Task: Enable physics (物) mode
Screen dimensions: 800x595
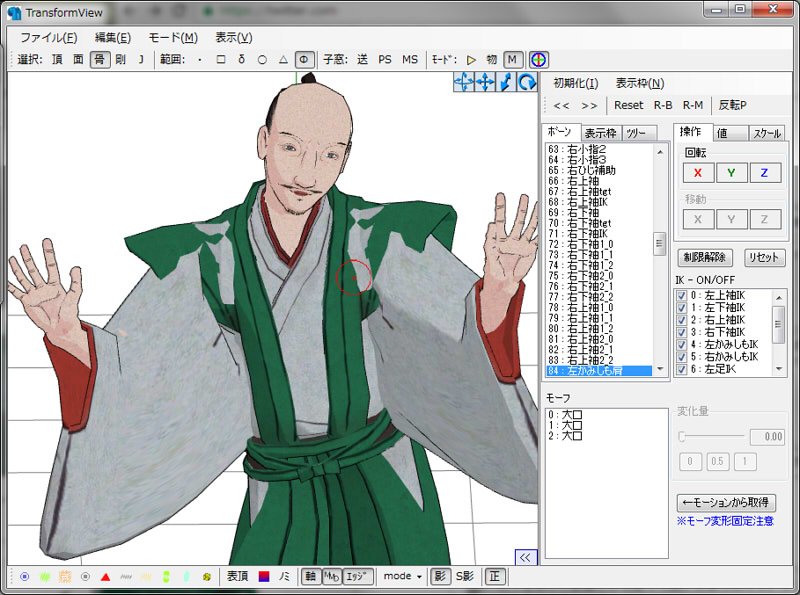Action: [491, 60]
